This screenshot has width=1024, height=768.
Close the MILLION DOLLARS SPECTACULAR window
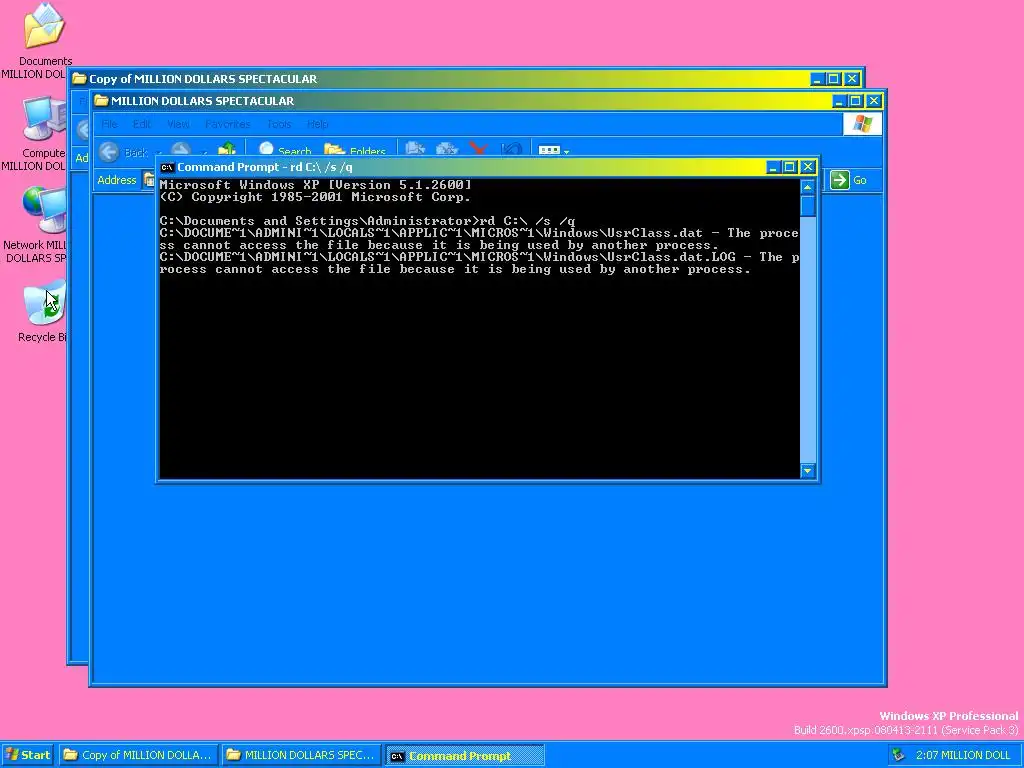874,101
